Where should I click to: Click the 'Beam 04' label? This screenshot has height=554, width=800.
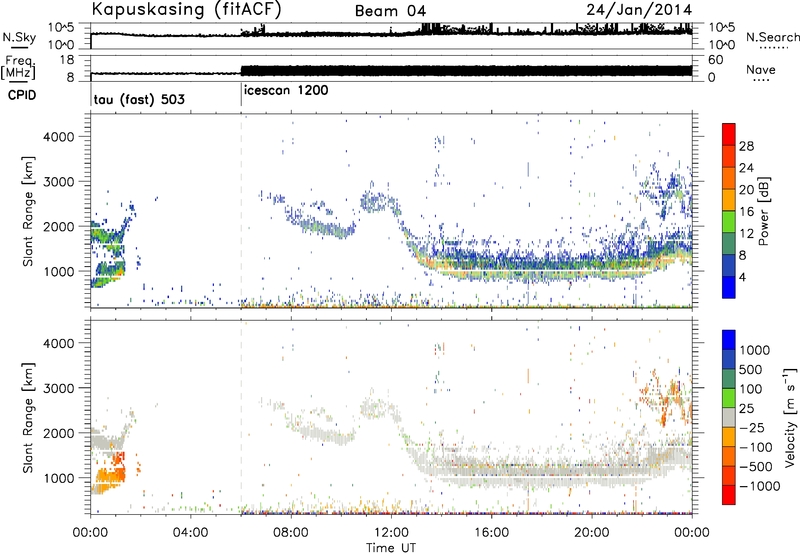pyautogui.click(x=390, y=11)
